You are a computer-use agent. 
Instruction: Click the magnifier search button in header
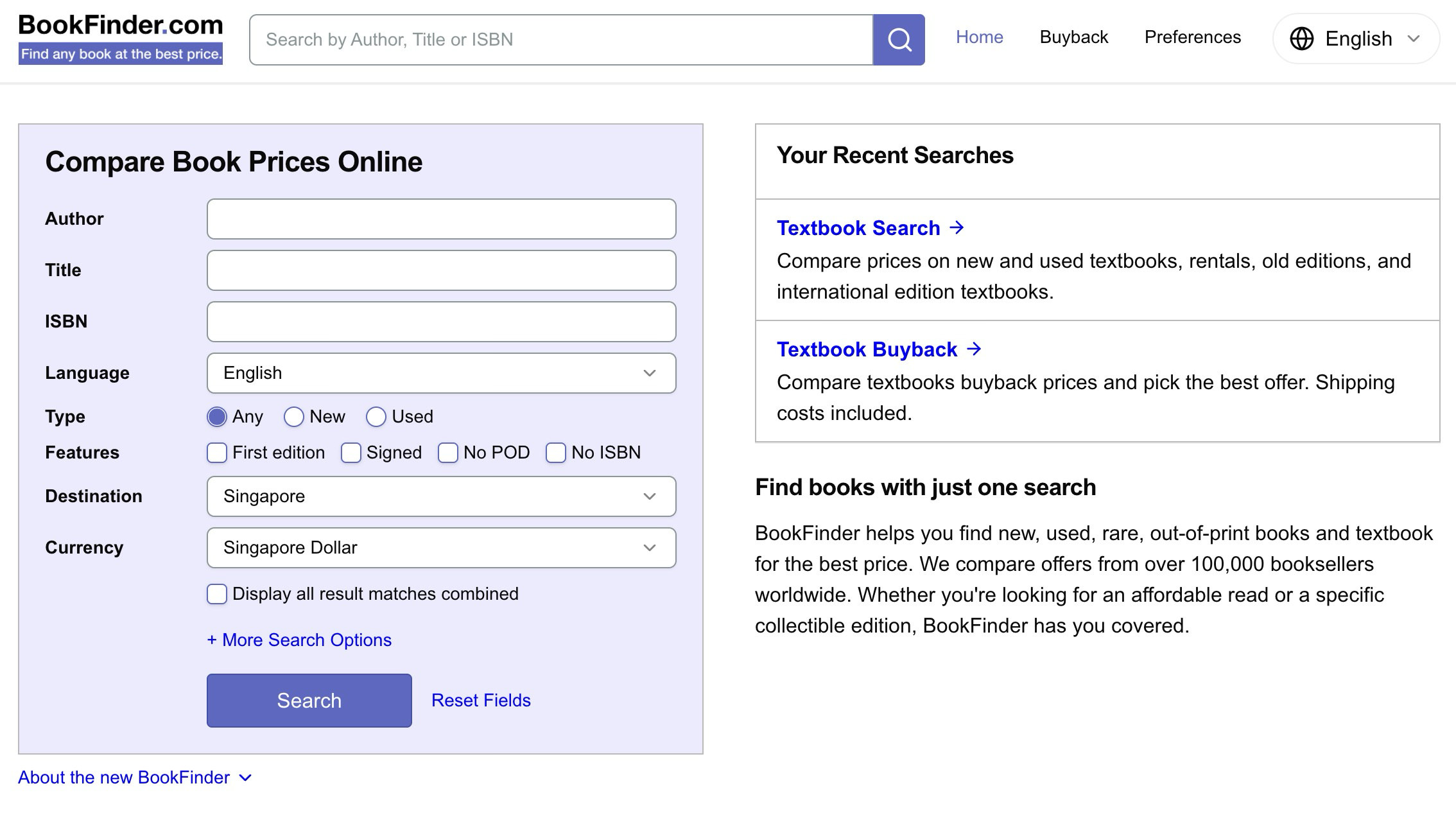(x=899, y=40)
